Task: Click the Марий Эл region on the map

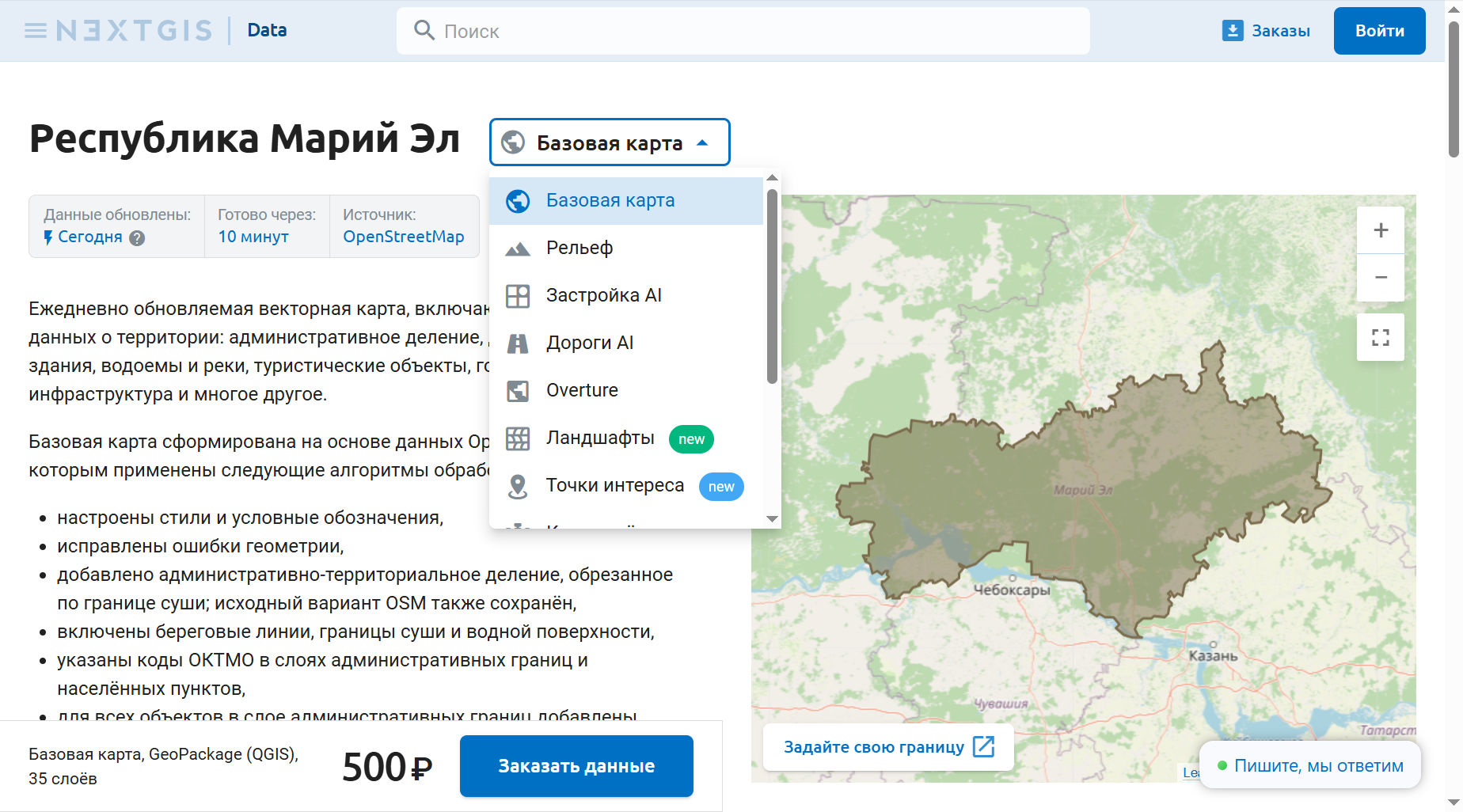Action: pyautogui.click(x=1082, y=490)
